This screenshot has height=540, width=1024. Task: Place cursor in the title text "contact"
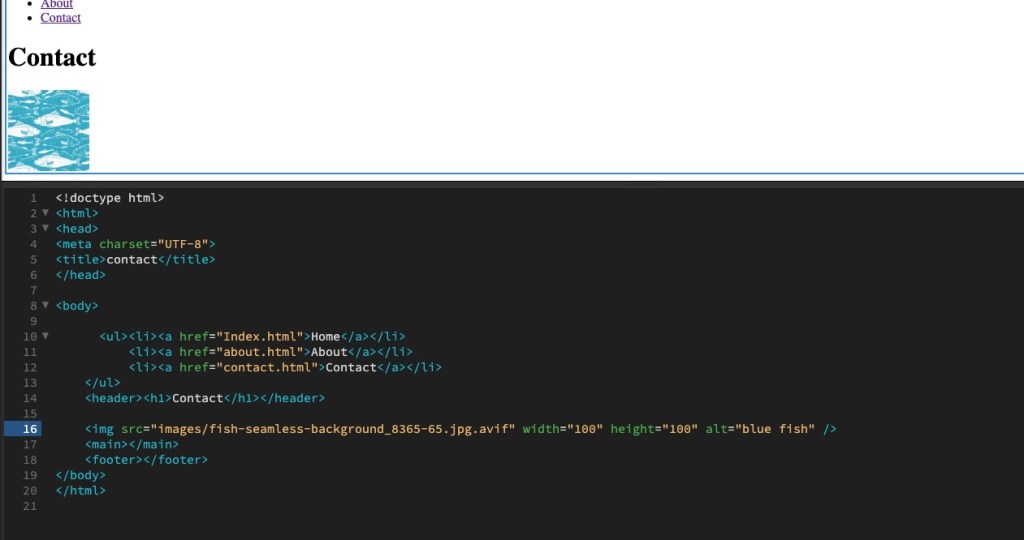(132, 259)
